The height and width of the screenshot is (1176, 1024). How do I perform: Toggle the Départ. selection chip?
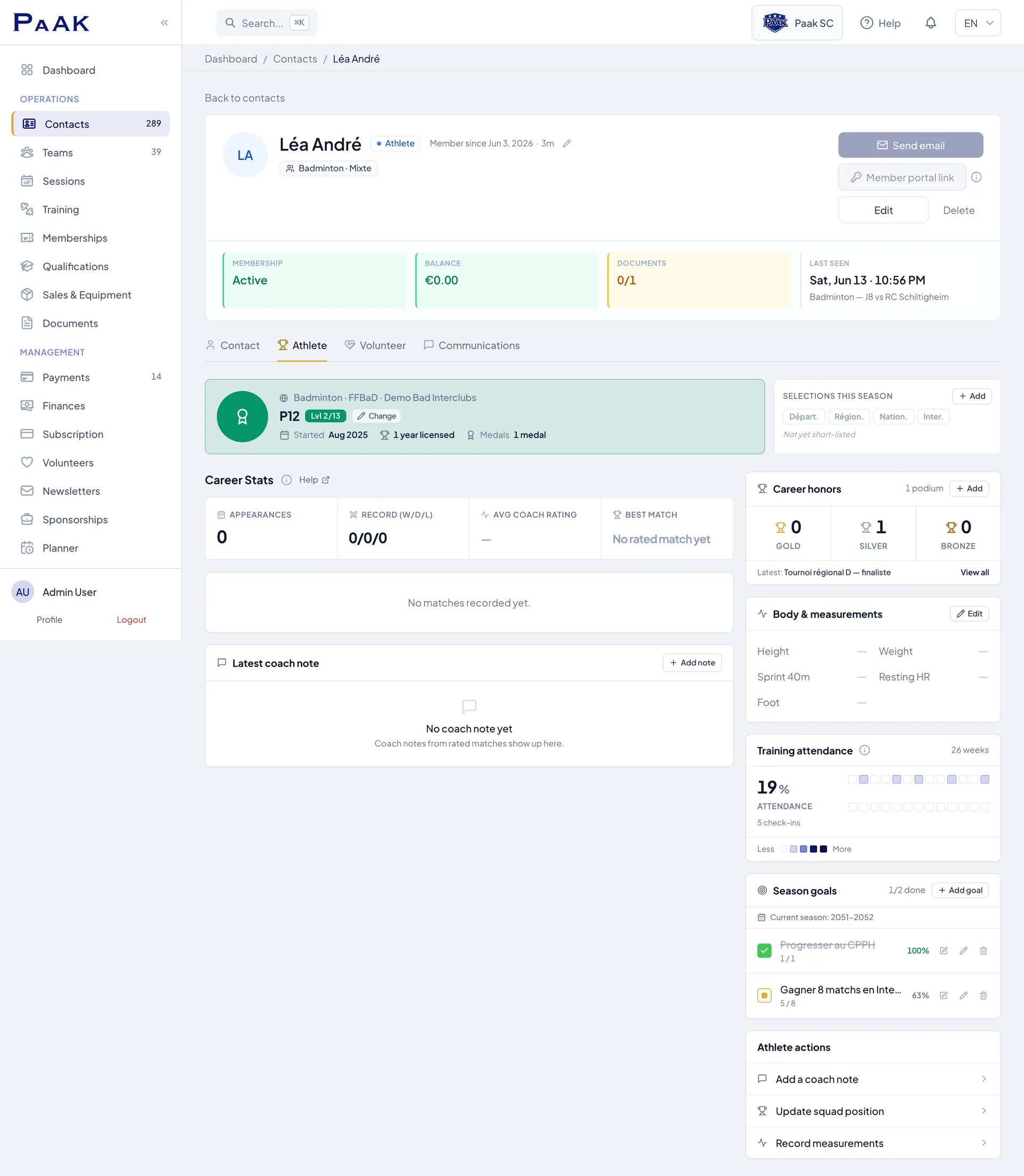tap(803, 417)
